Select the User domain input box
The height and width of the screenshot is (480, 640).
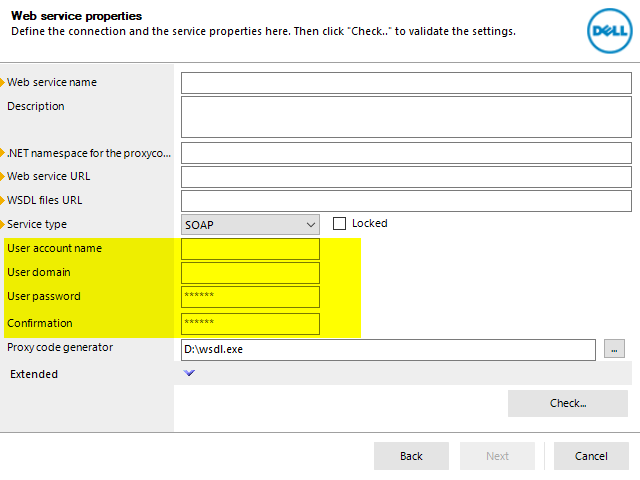(250, 273)
